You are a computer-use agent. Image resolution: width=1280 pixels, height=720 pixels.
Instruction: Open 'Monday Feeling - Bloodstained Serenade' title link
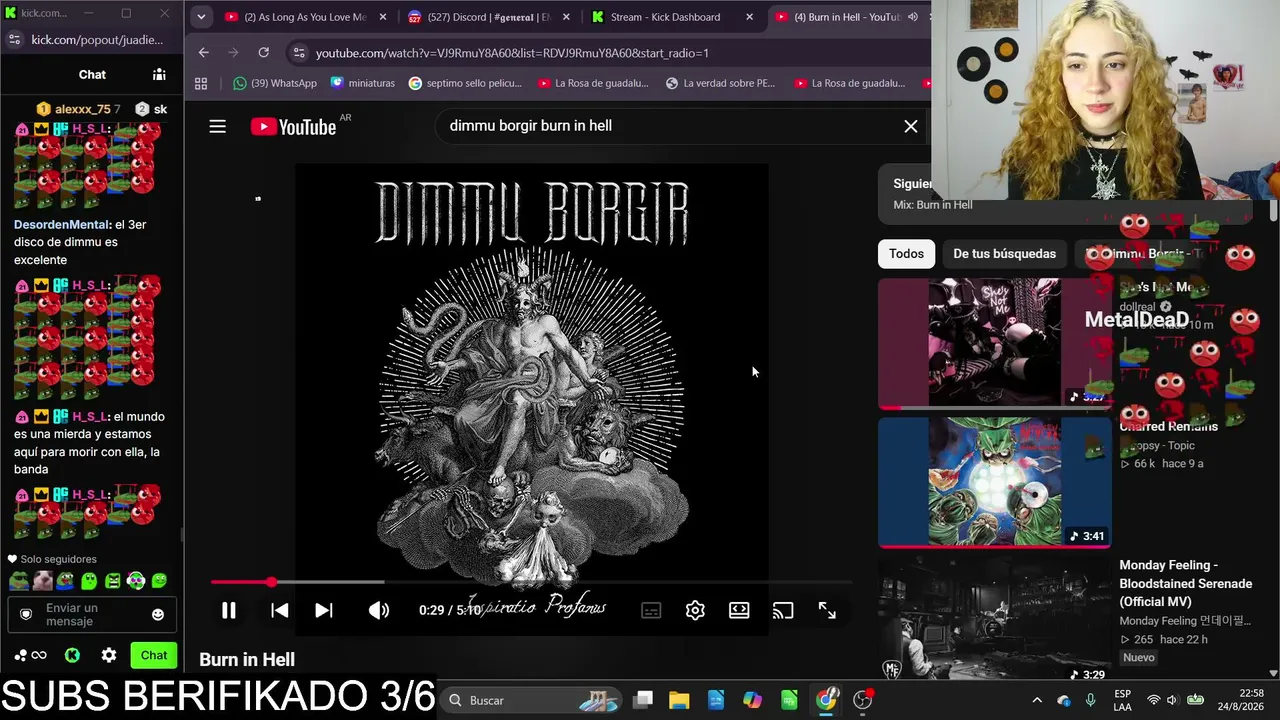[x=1185, y=583]
